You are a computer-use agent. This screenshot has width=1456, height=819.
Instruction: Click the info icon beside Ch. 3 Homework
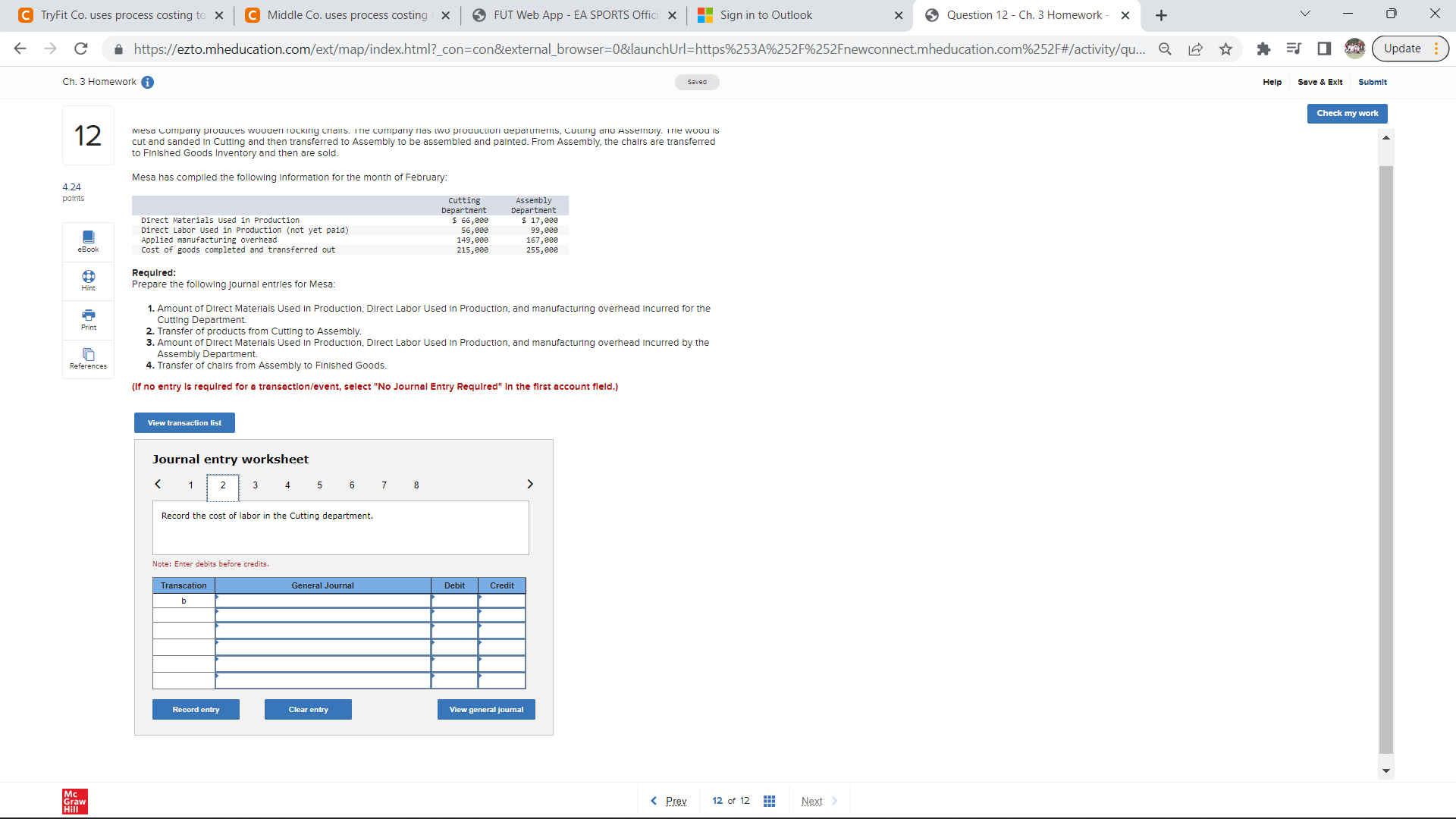(148, 82)
